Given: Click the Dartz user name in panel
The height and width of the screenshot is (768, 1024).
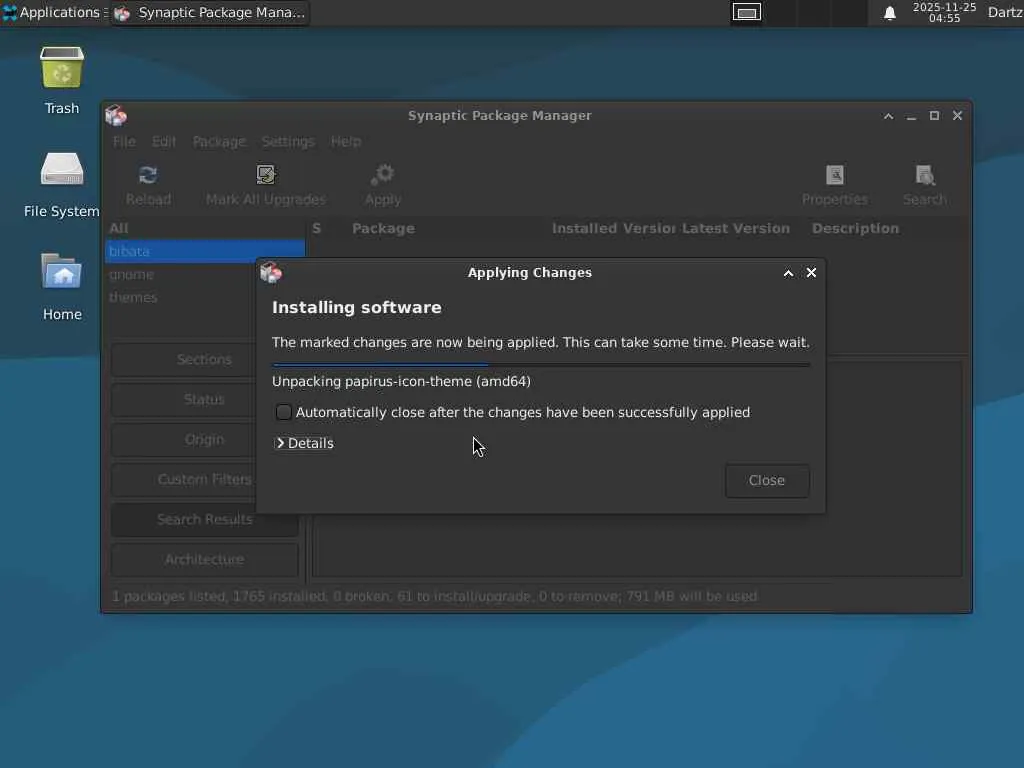Looking at the screenshot, I should click(x=1005, y=12).
